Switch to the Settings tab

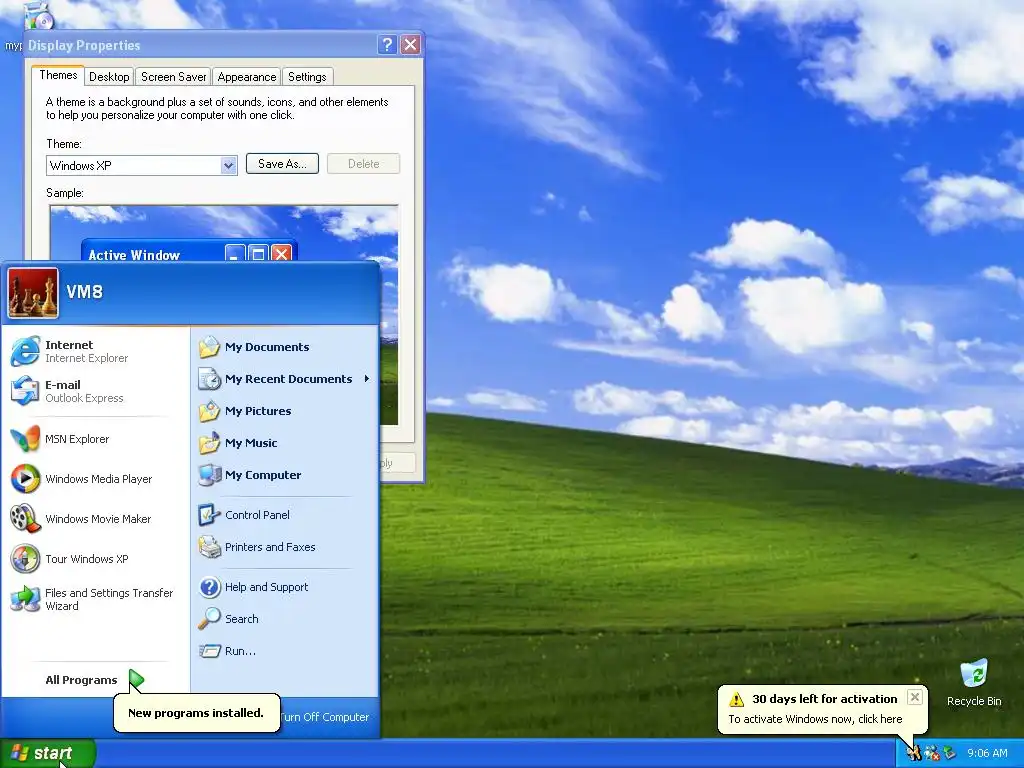tap(307, 77)
